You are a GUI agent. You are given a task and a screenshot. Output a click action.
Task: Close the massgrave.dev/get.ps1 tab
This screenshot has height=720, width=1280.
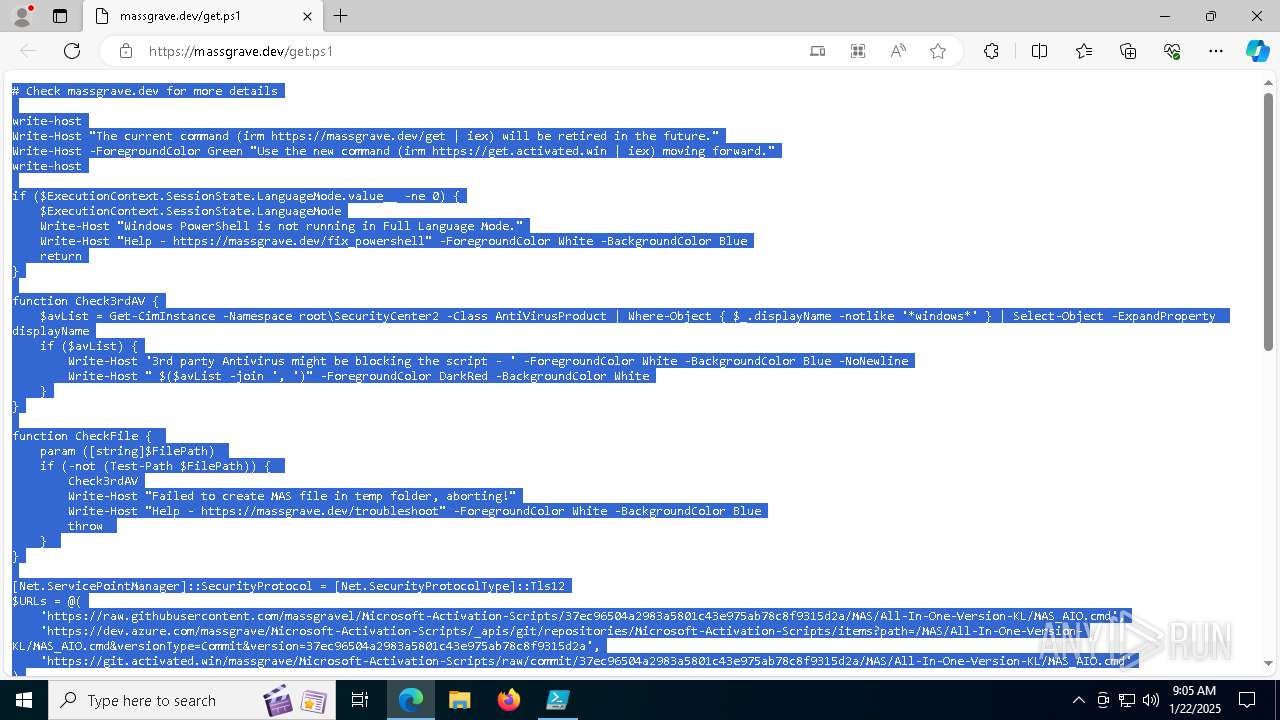click(x=307, y=16)
